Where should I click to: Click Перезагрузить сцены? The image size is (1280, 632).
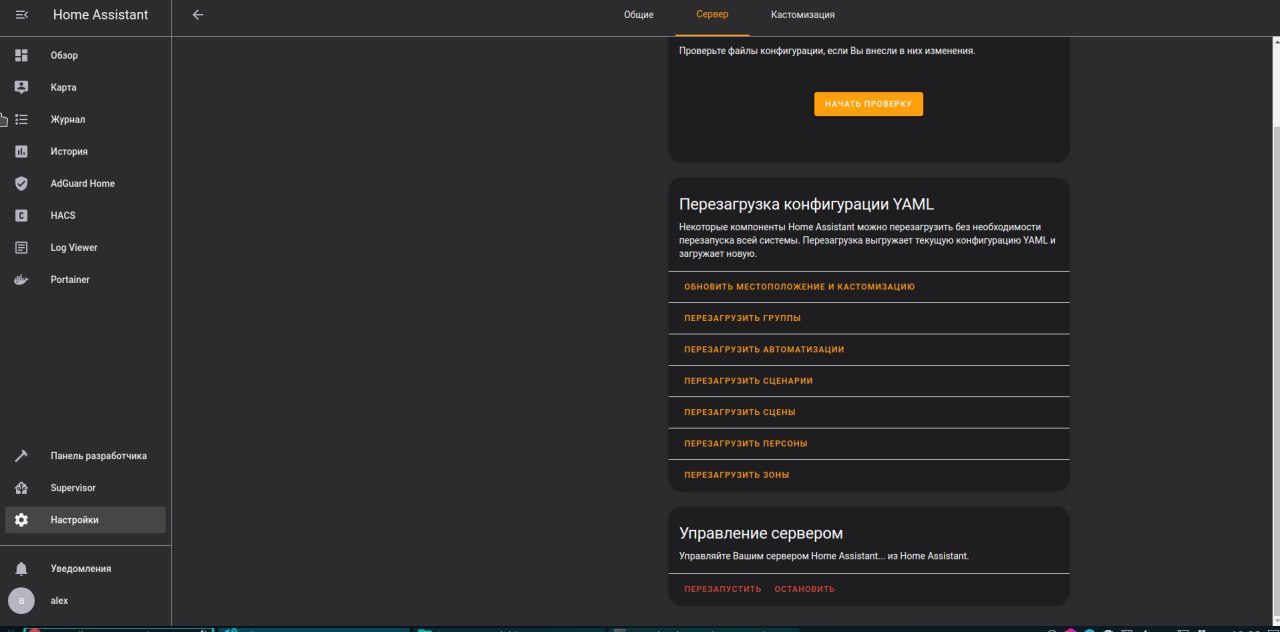(x=740, y=412)
